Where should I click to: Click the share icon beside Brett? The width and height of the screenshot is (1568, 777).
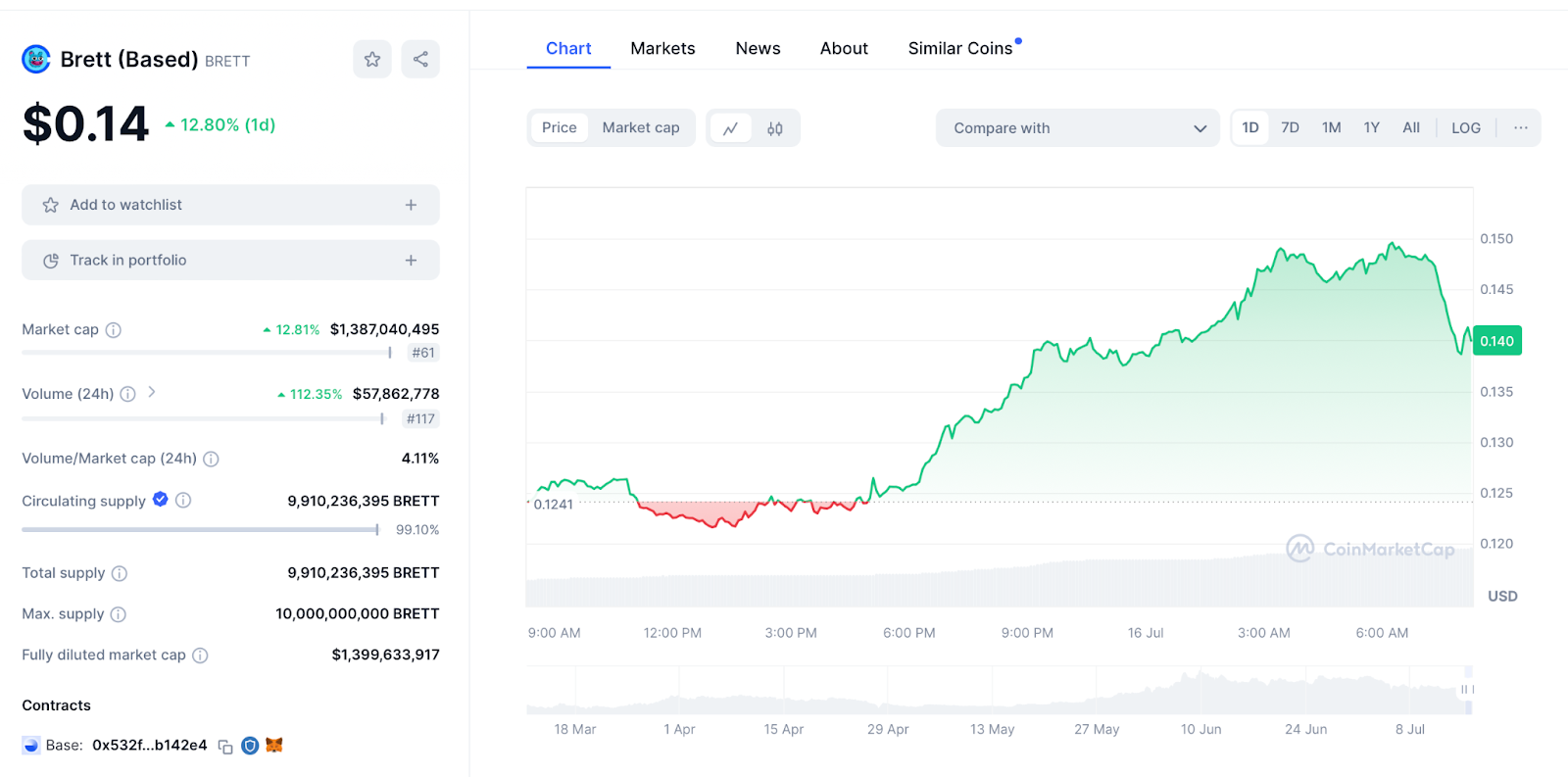click(420, 60)
